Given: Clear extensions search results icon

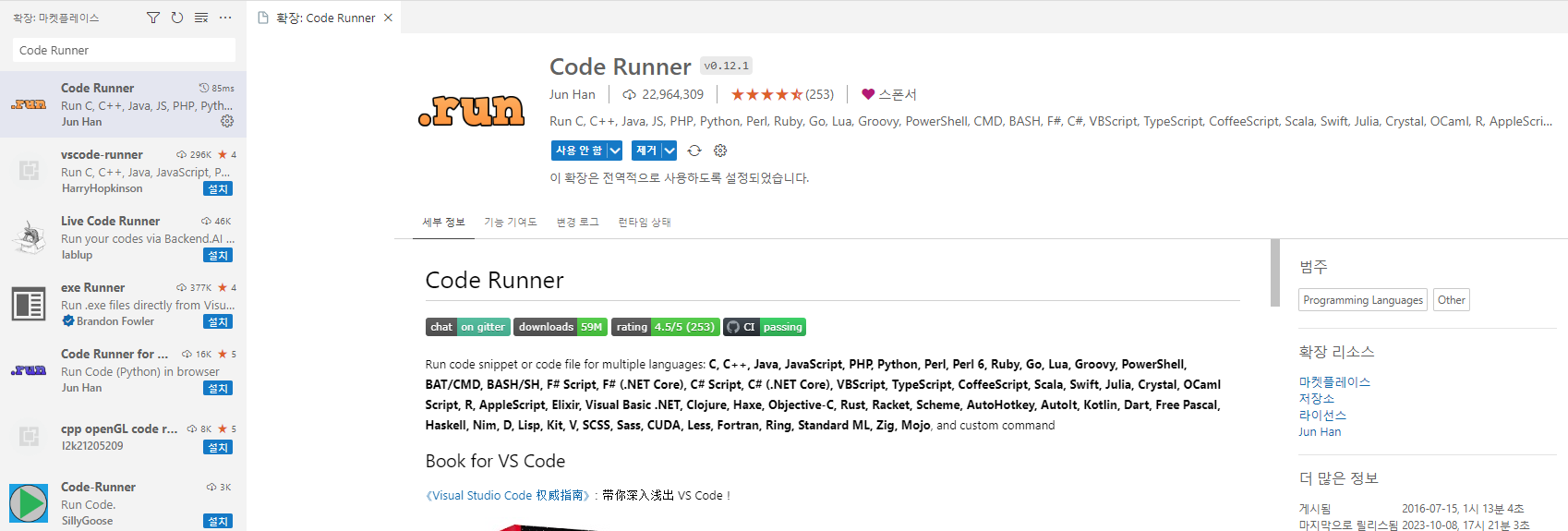Looking at the screenshot, I should pos(201,18).
